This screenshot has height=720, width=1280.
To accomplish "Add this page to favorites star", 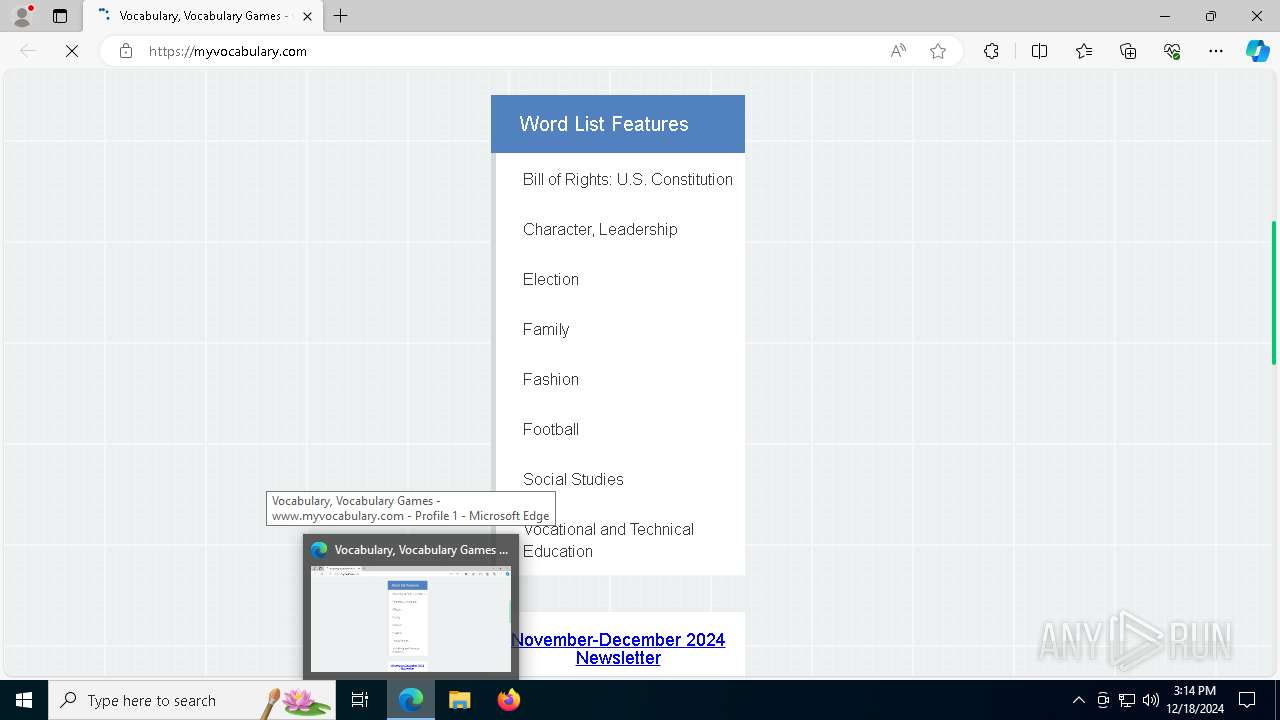I will point(938,51).
